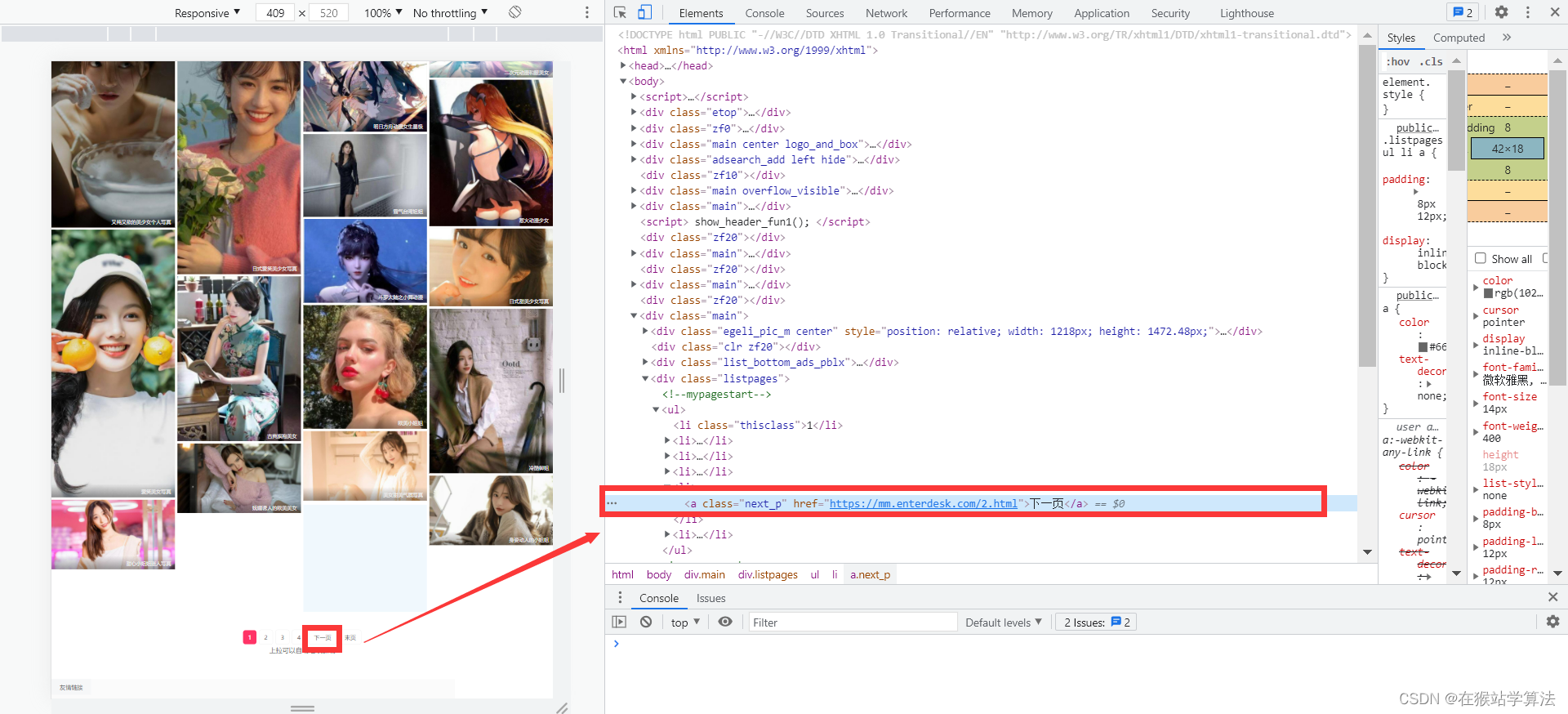Viewport: 1568px width, 714px height.
Task: Expand the egeli_pic_m center div node
Action: point(645,331)
